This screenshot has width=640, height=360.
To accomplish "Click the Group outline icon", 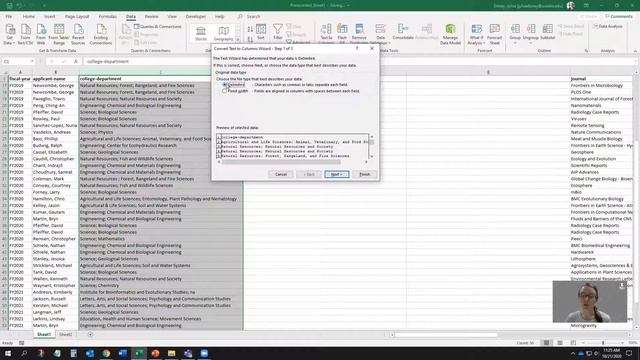I will 515,29.
